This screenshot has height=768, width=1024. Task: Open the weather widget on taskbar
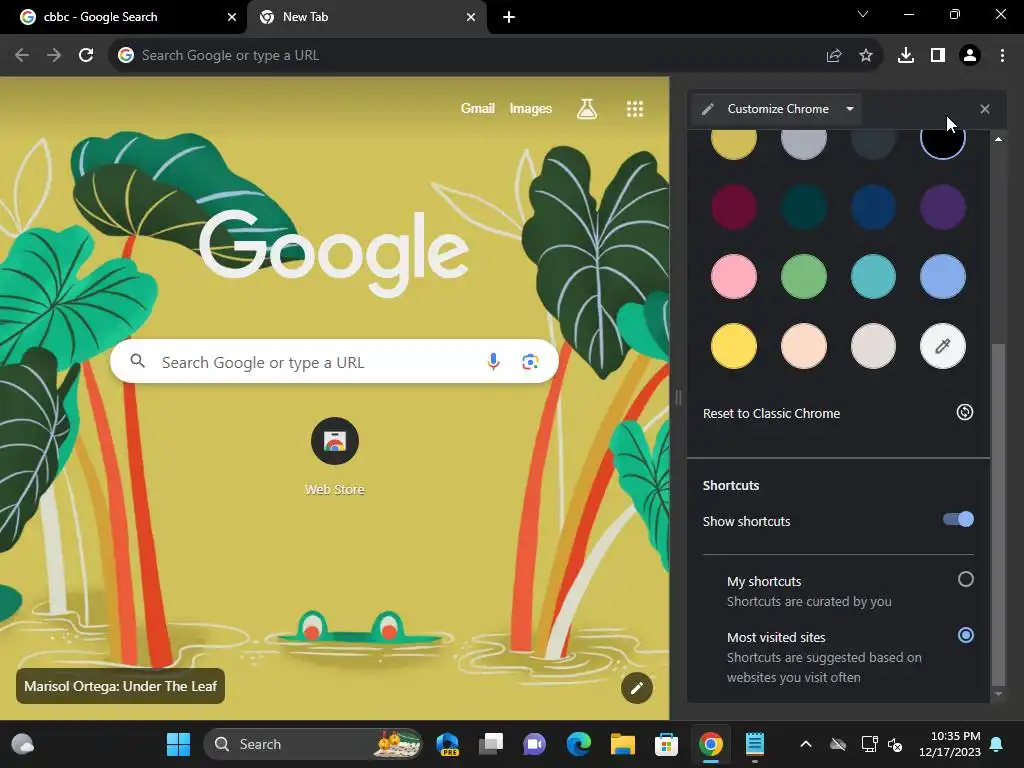[23, 744]
